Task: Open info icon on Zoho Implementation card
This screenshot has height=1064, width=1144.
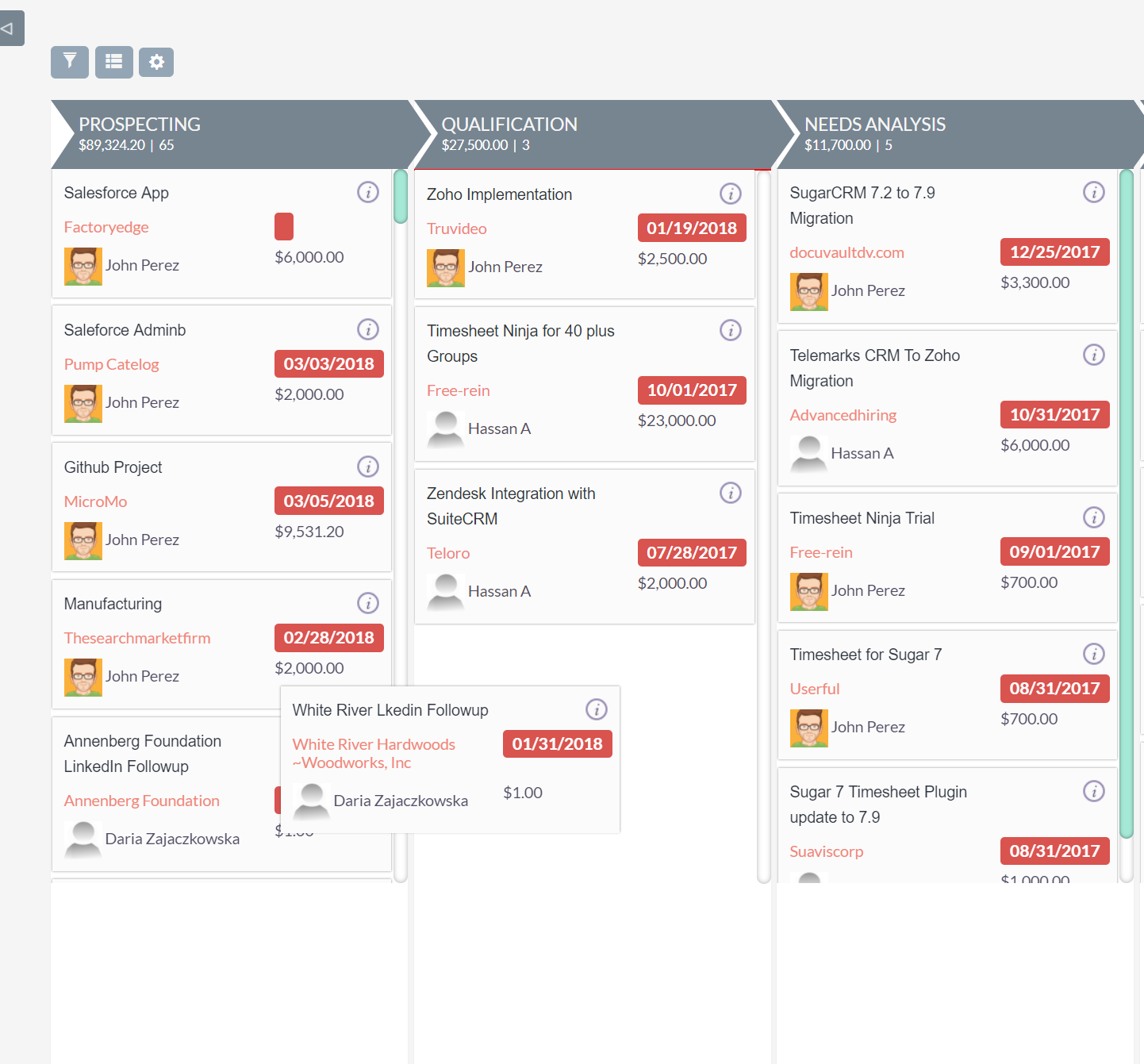Action: pos(731,194)
